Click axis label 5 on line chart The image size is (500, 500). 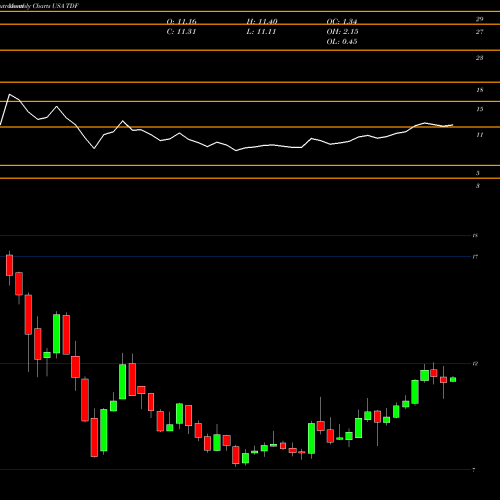tap(478, 173)
